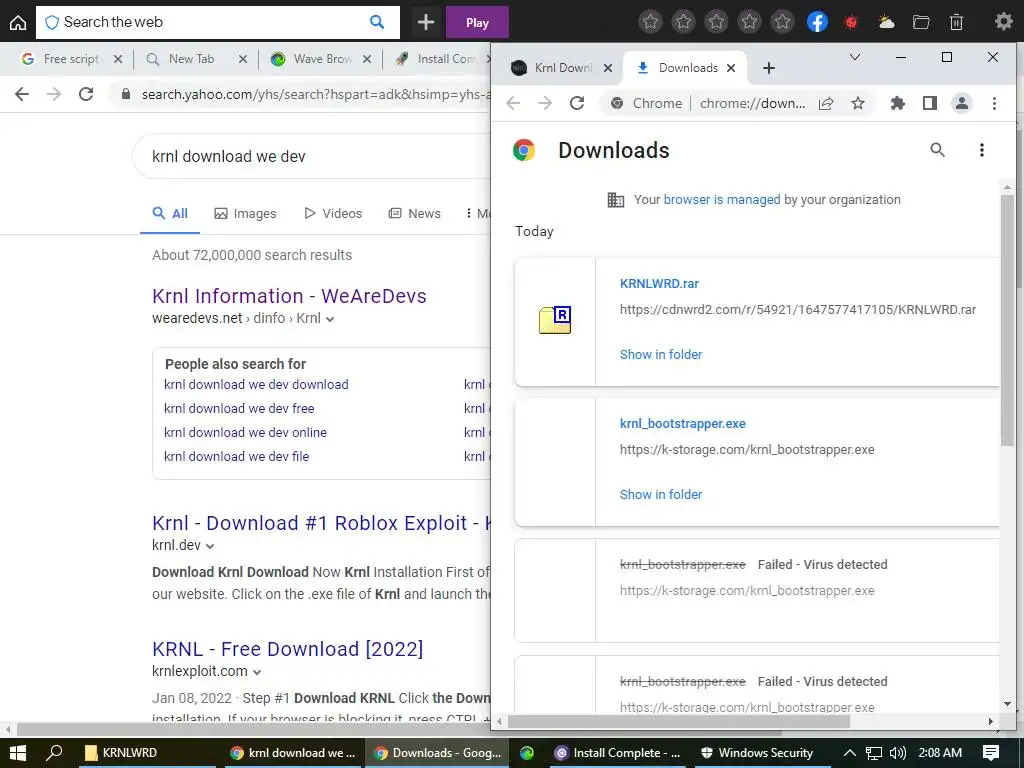Screen dimensions: 1024x768
Task: Open Chrome three-dot main menu
Action: click(994, 103)
